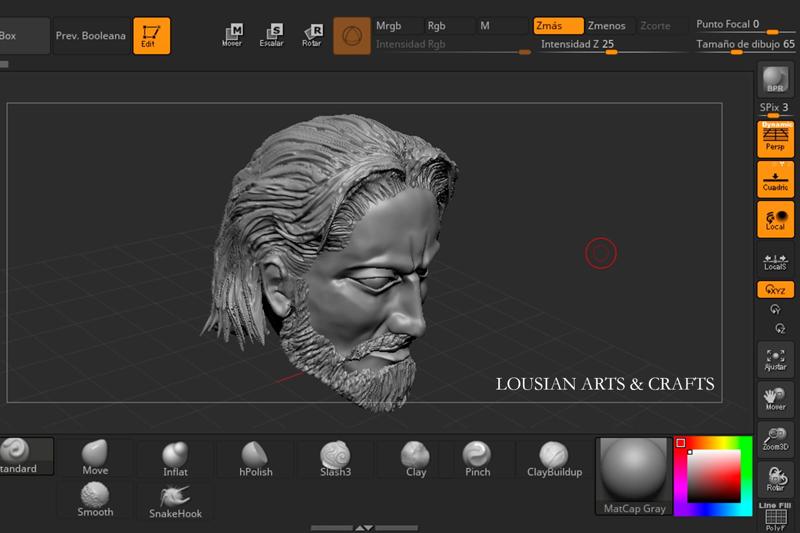Open the MatCap Gray material picker
This screenshot has width=800, height=533.
click(634, 476)
